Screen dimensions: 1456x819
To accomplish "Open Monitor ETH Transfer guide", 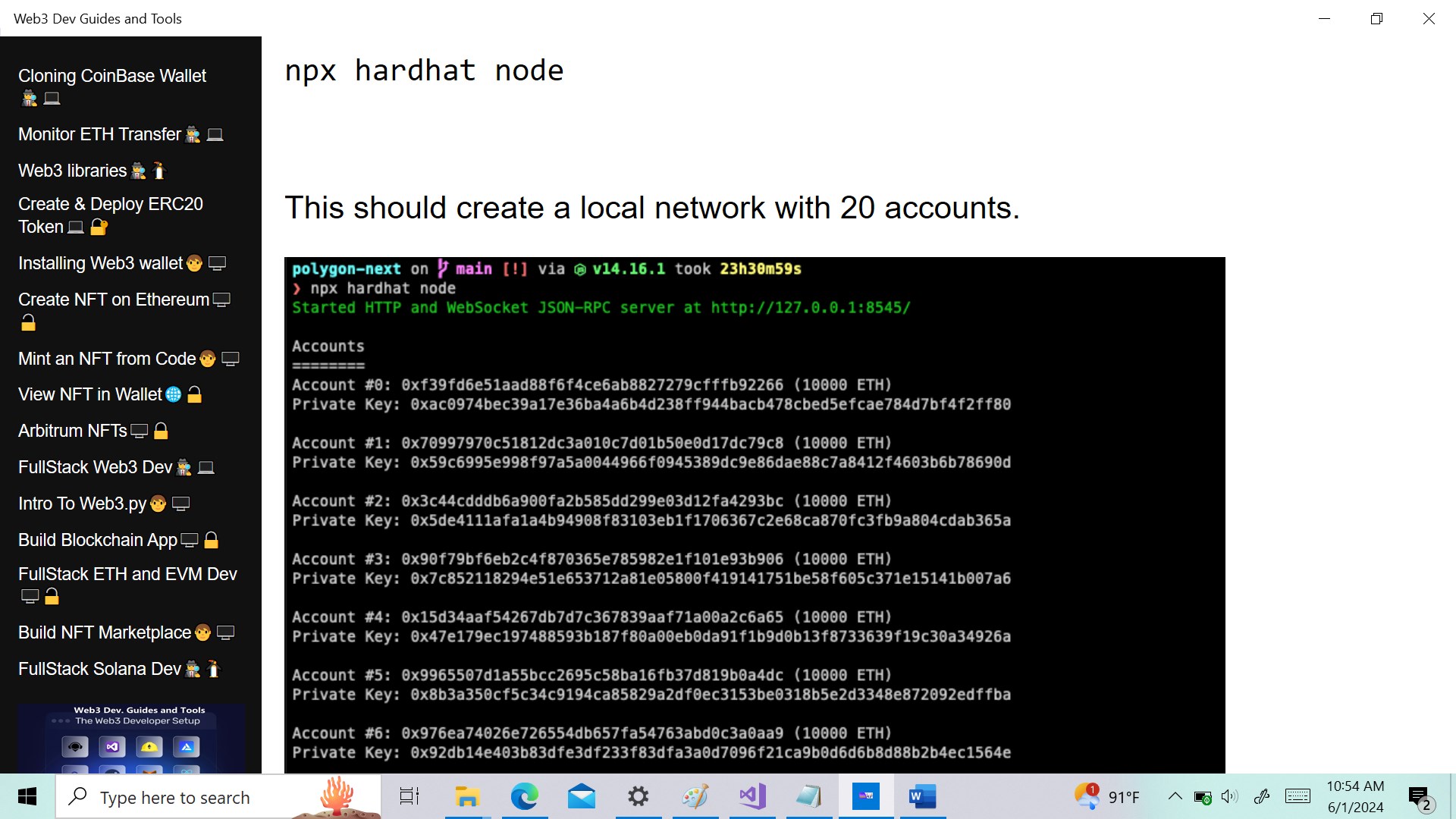I will (99, 135).
